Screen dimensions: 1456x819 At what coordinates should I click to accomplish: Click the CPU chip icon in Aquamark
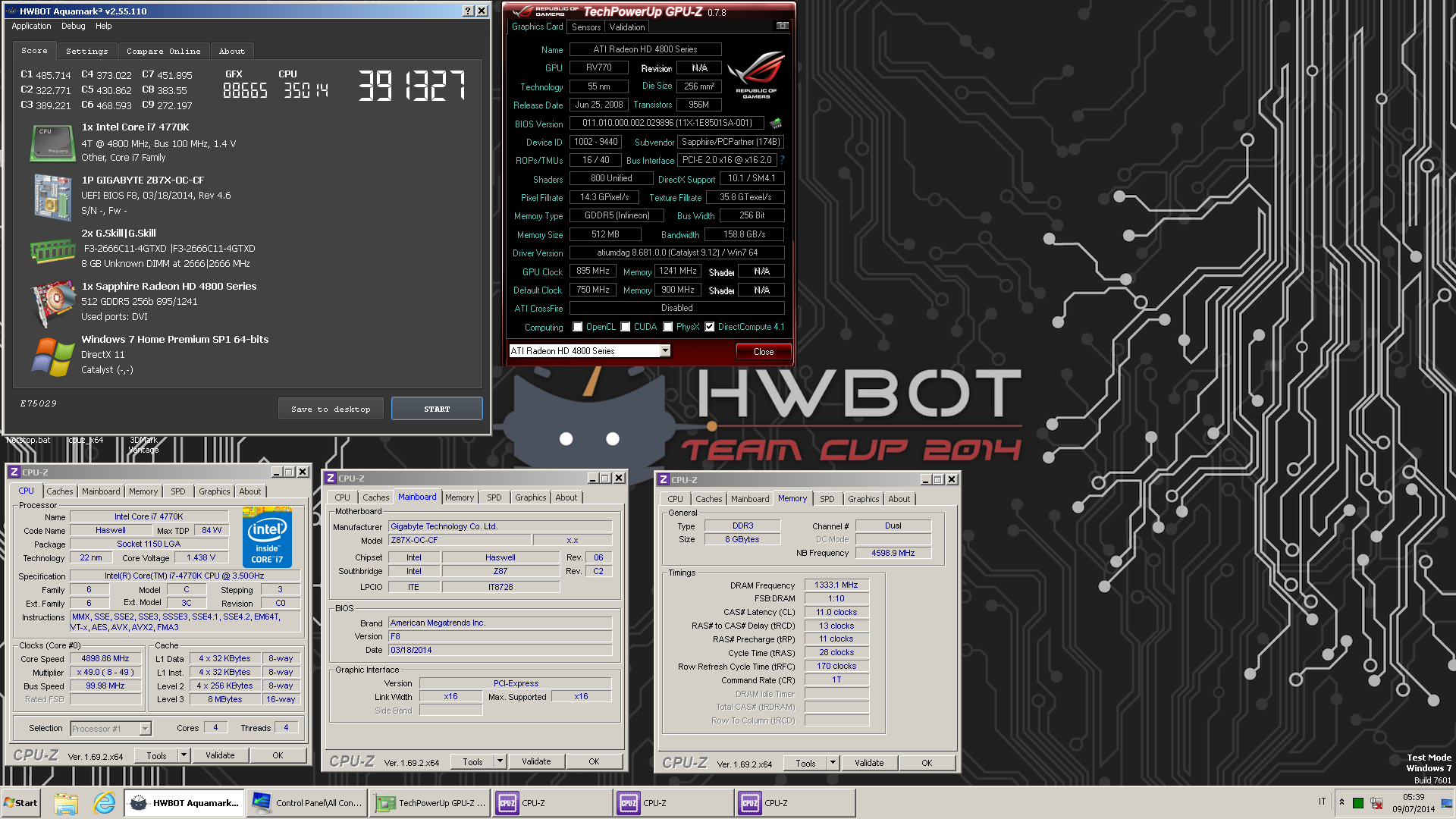[52, 143]
